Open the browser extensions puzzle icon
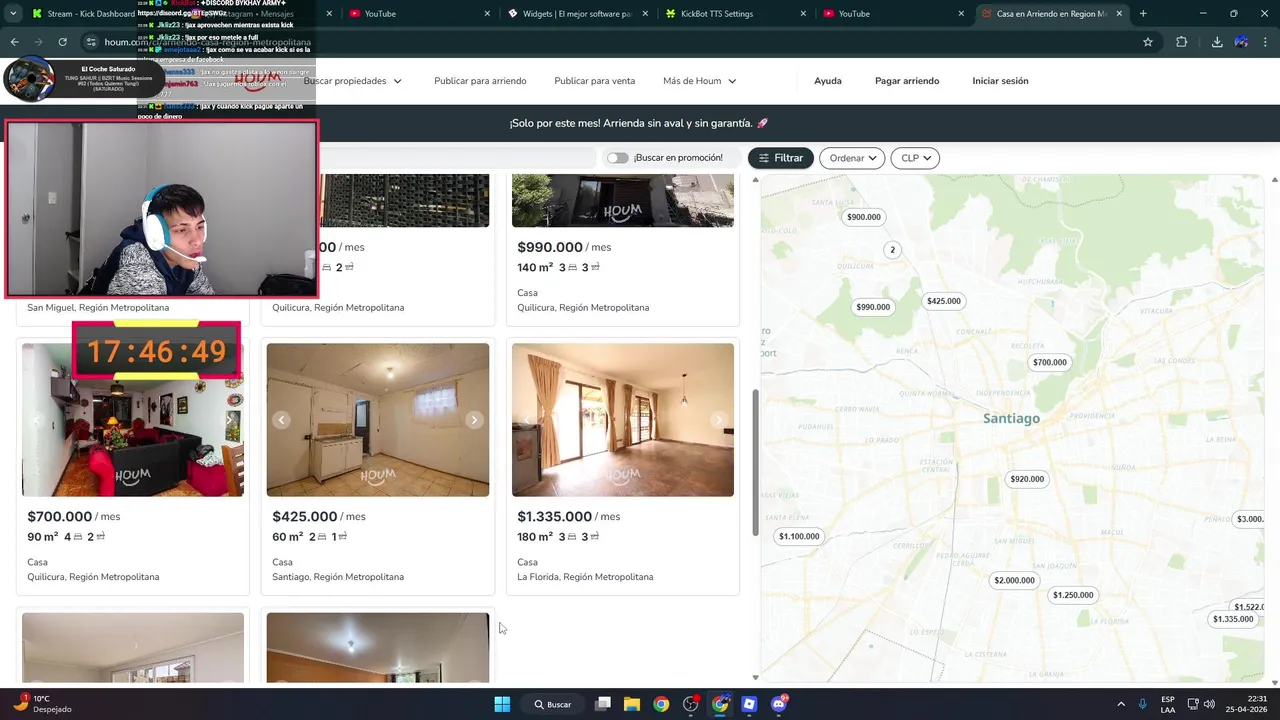The height and width of the screenshot is (720, 1280). coord(1182,42)
